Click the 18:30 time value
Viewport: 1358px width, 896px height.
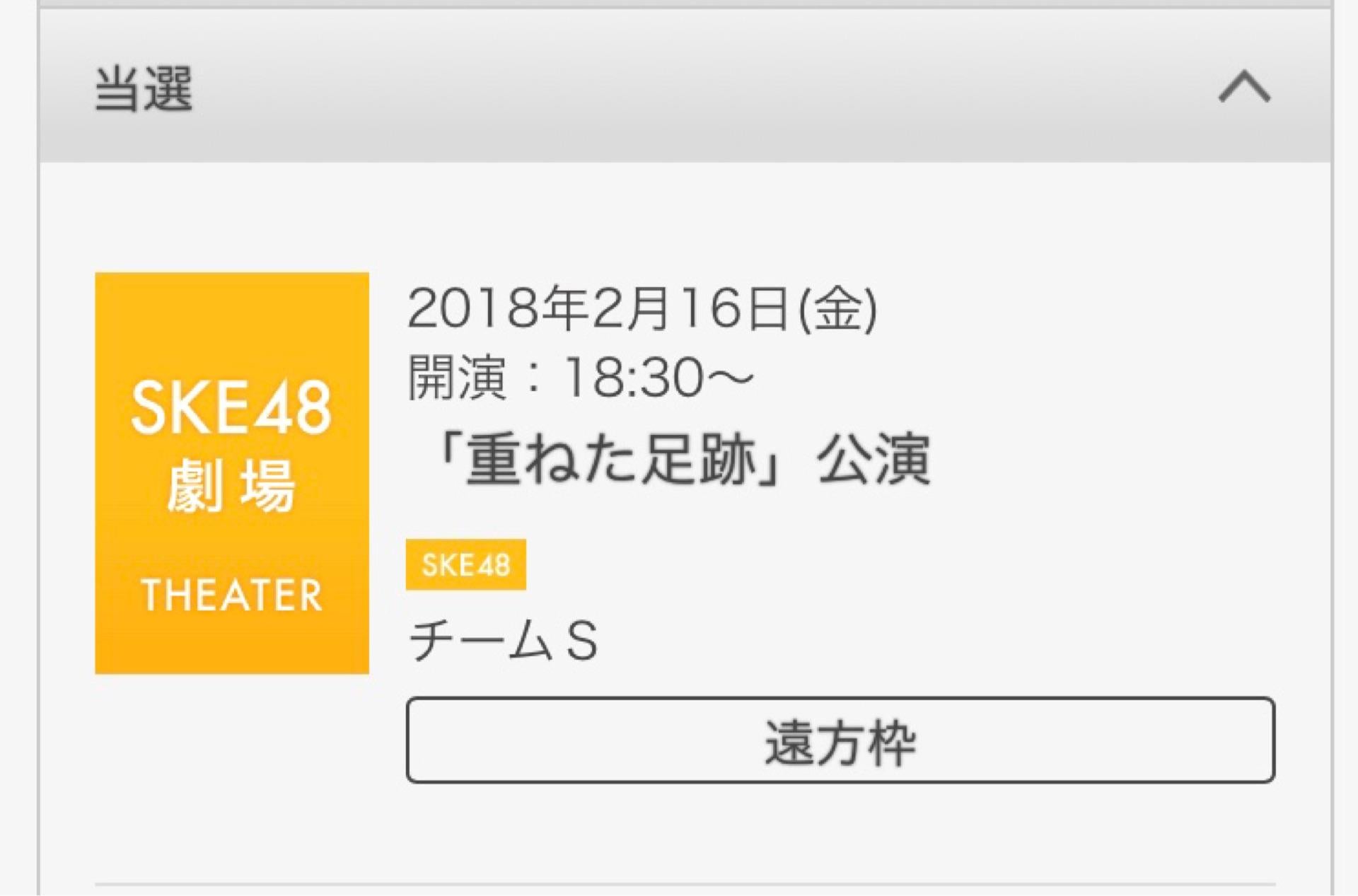(634, 377)
